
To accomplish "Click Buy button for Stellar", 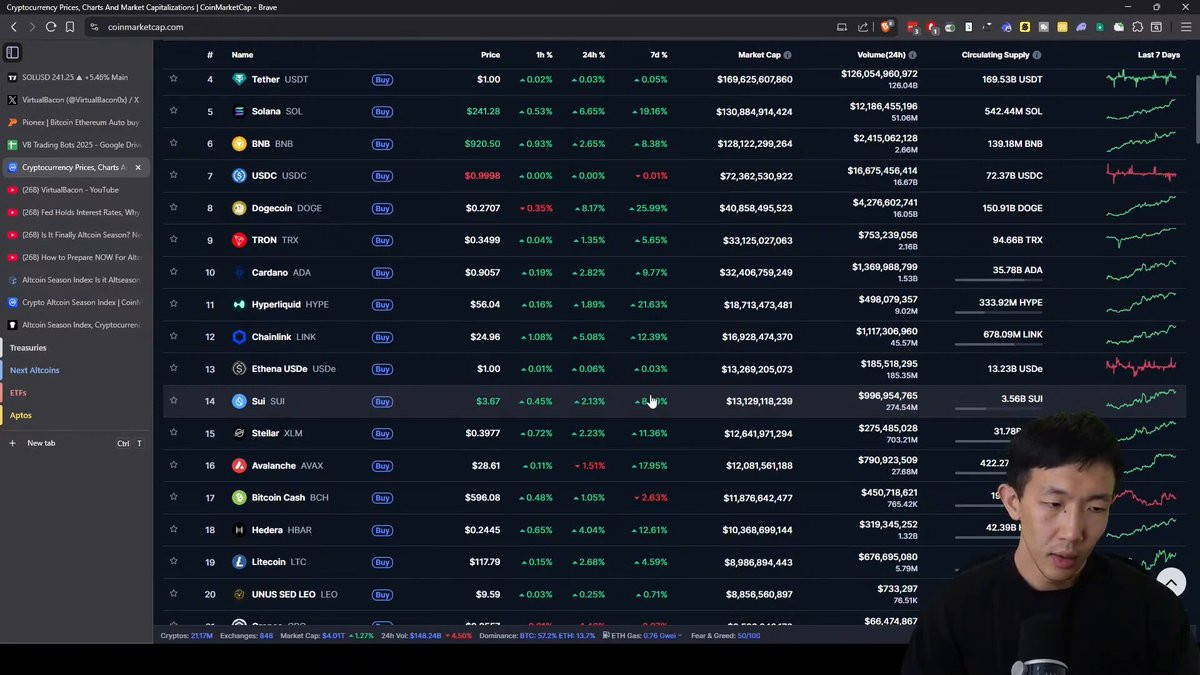I will click(x=382, y=434).
